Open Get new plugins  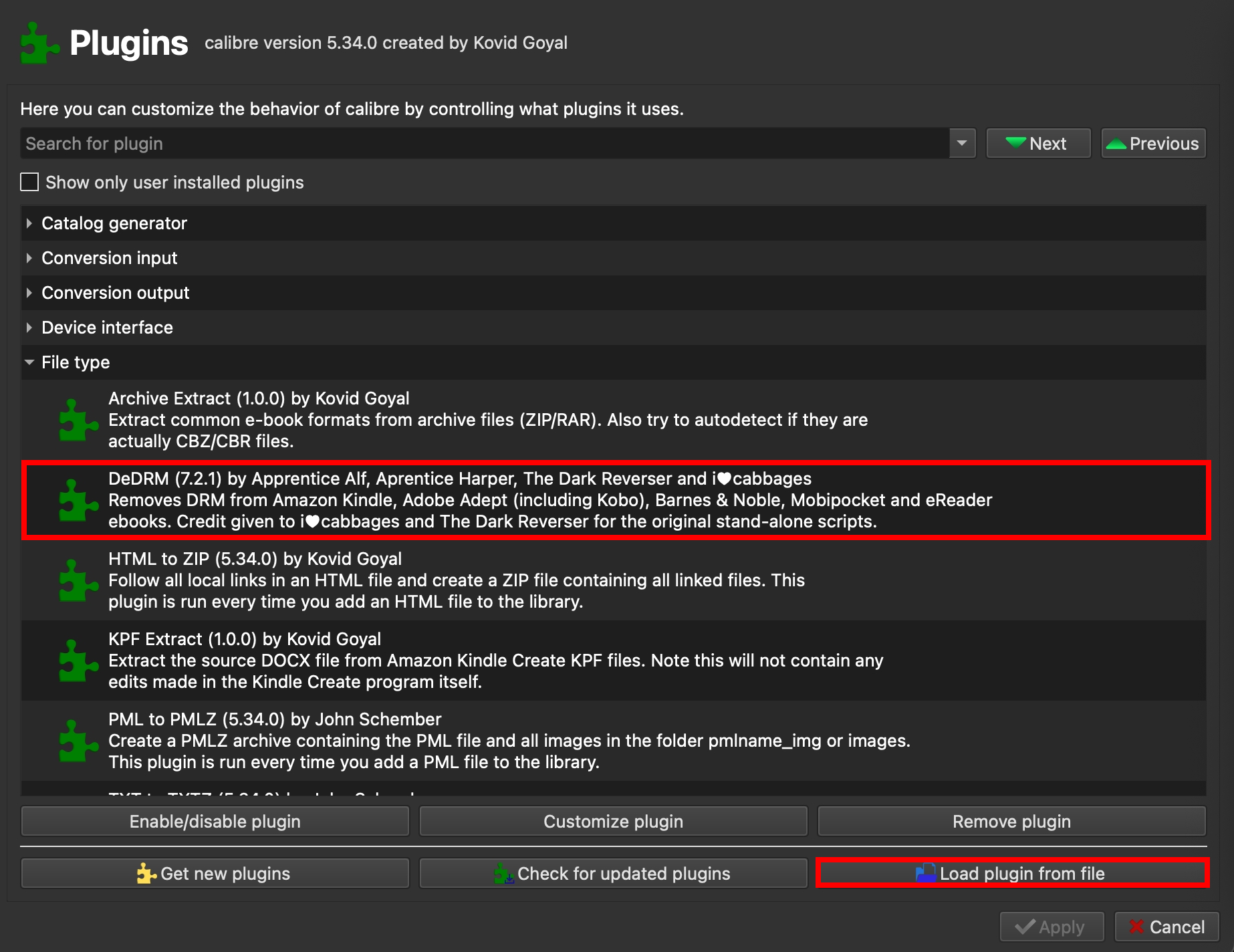click(215, 873)
